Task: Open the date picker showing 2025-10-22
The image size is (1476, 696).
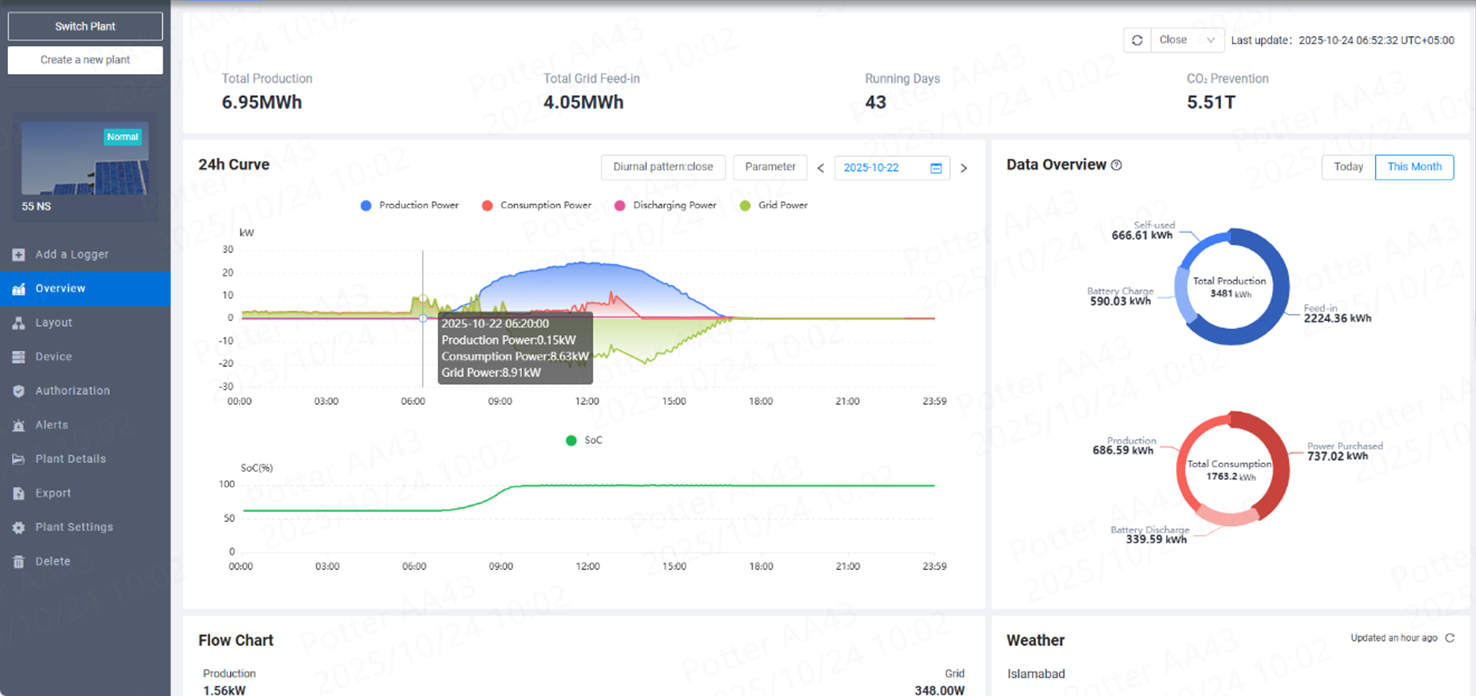Action: point(891,168)
